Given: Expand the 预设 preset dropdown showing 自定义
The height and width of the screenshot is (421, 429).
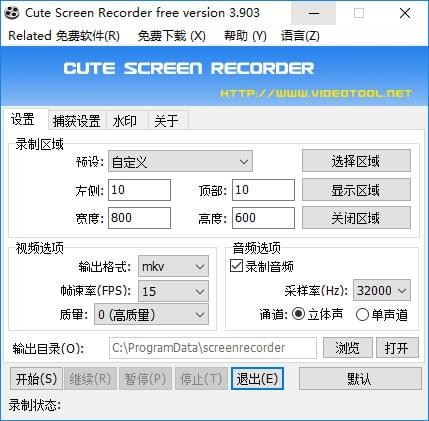Looking at the screenshot, I should click(180, 162).
